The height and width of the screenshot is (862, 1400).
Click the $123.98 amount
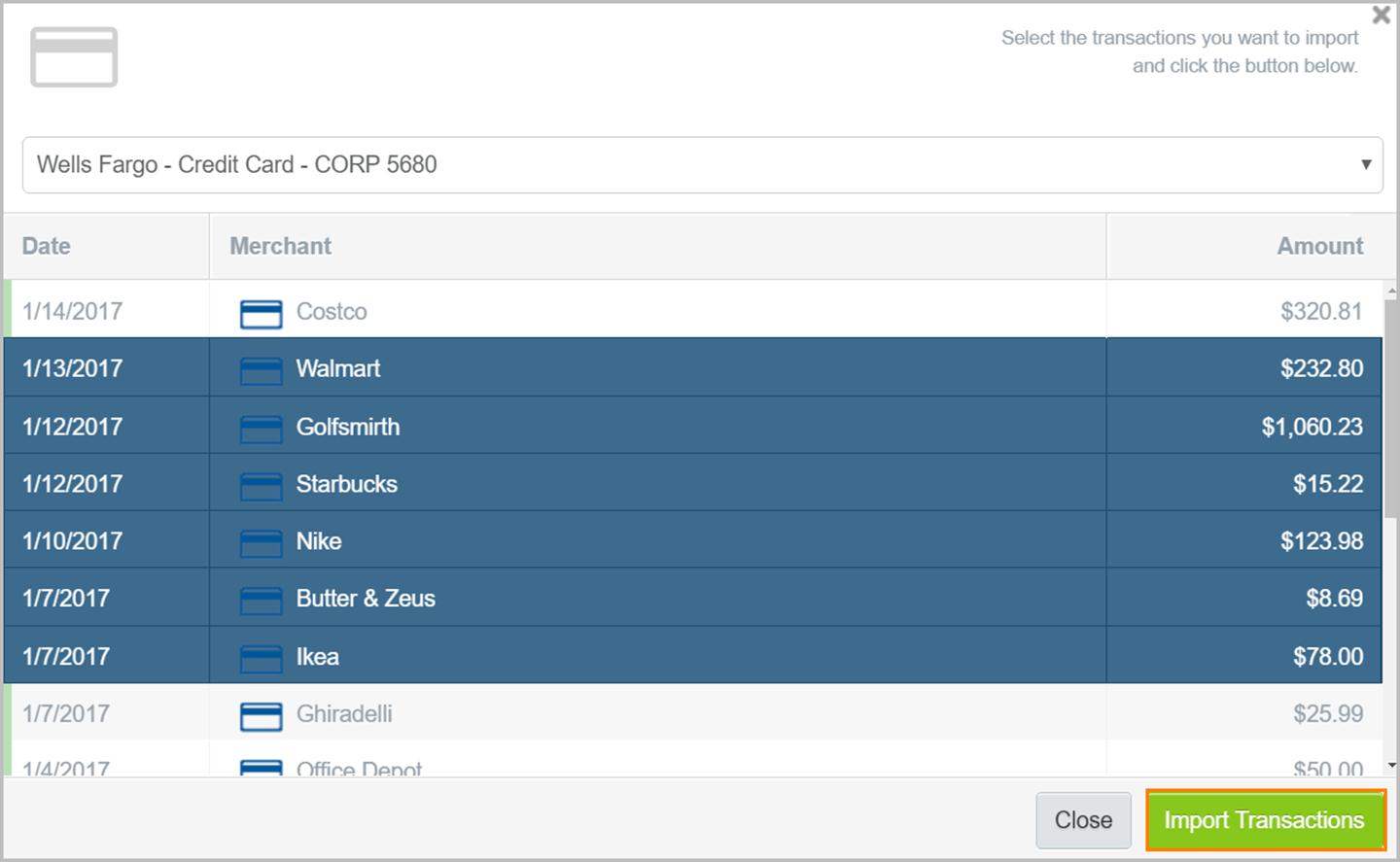[1321, 541]
